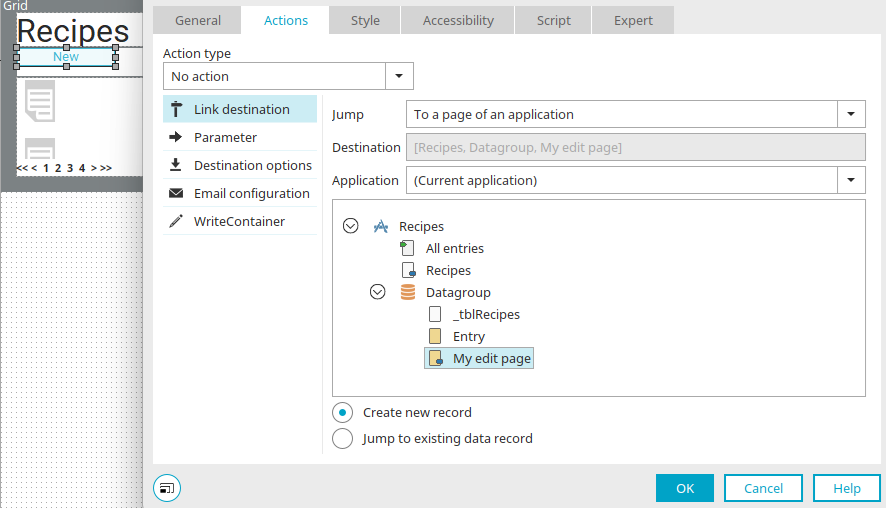Screen dimensions: 886x508
Task: Open the Expert tab
Action: (x=633, y=20)
